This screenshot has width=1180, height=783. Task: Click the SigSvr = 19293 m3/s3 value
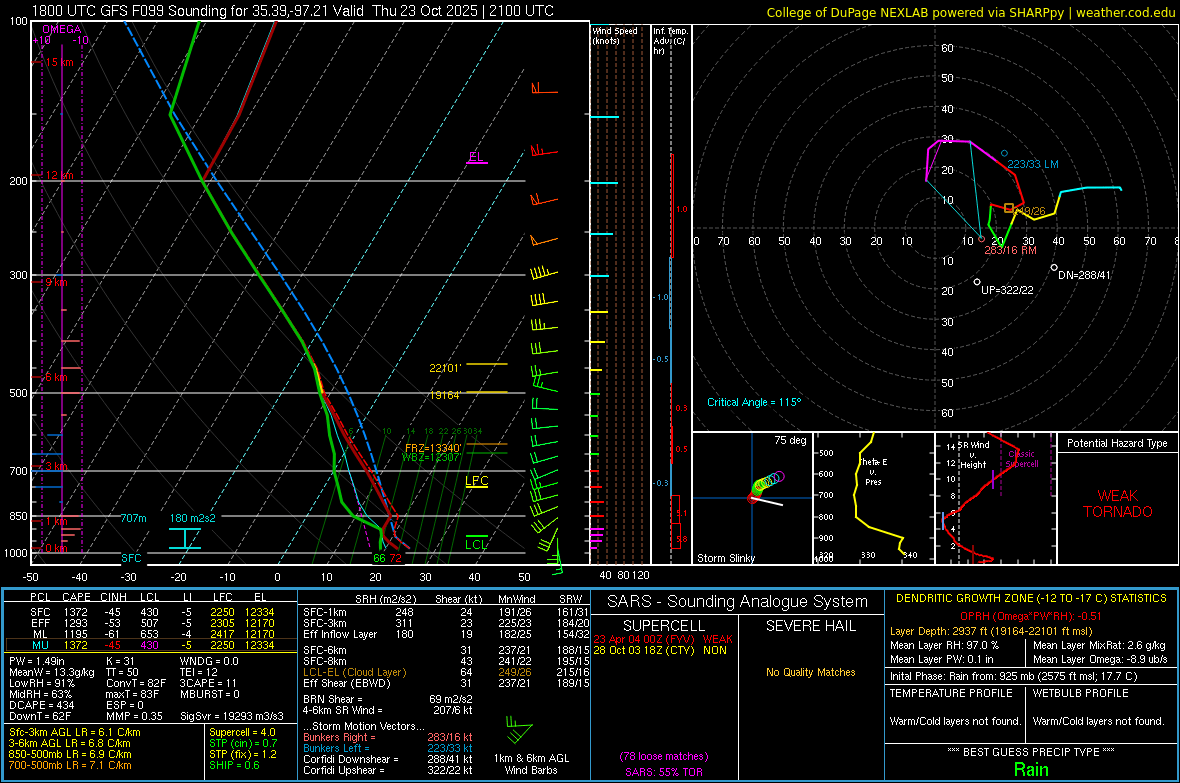point(232,716)
